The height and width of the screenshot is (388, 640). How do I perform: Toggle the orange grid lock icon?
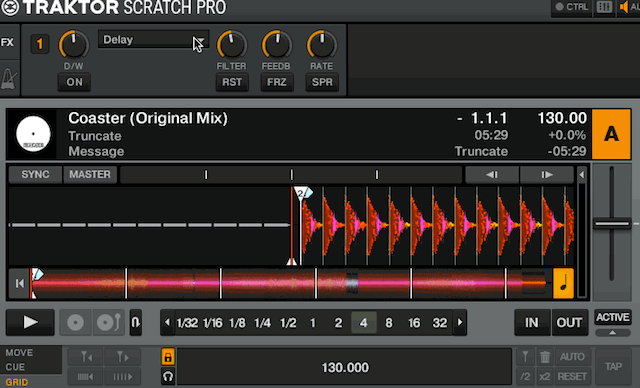(168, 357)
